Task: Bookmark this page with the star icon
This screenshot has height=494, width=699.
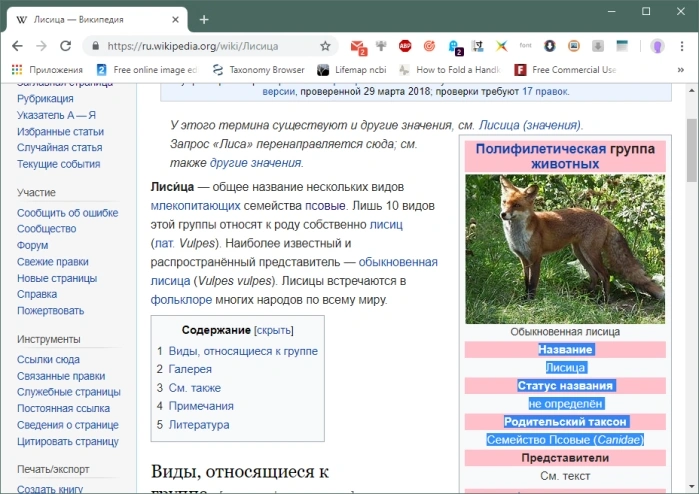Action: tap(325, 46)
